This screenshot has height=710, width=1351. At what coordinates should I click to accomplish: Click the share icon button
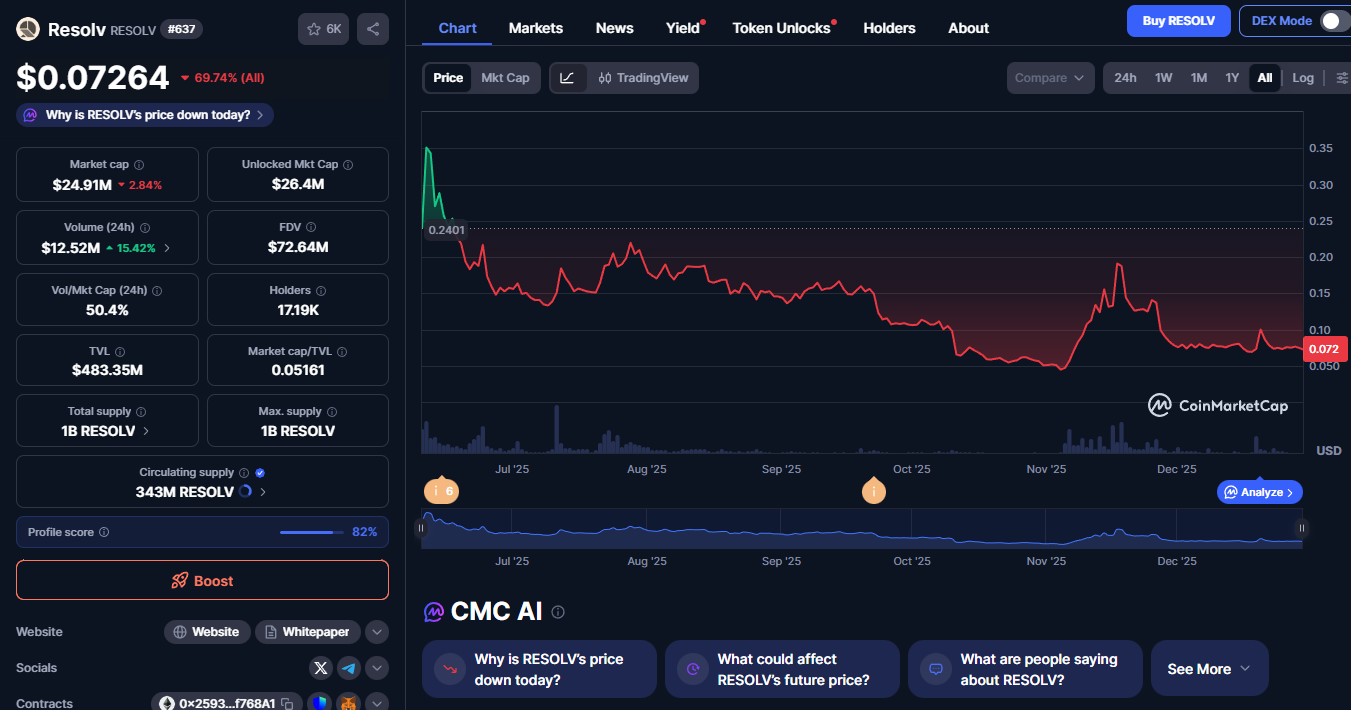[373, 29]
